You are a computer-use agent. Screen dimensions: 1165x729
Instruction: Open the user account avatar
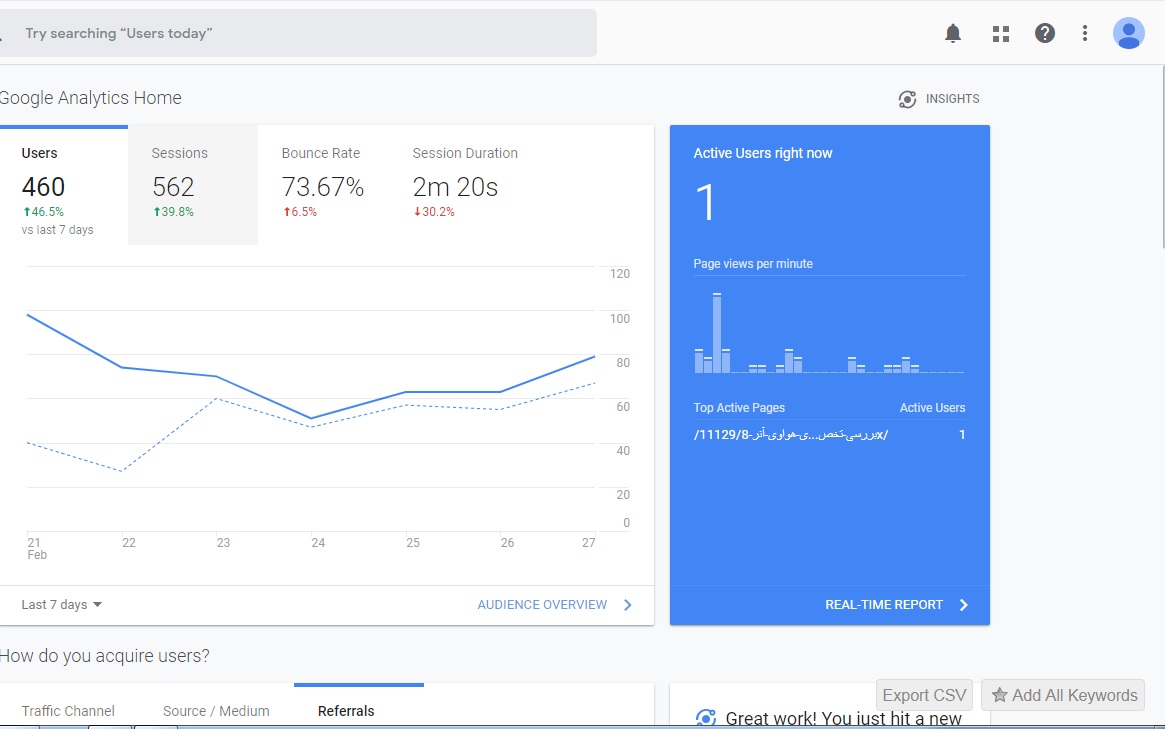tap(1129, 33)
